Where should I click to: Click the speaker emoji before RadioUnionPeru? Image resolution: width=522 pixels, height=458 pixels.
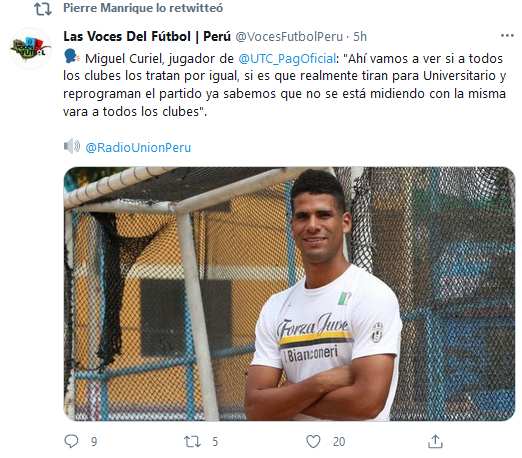pos(72,146)
